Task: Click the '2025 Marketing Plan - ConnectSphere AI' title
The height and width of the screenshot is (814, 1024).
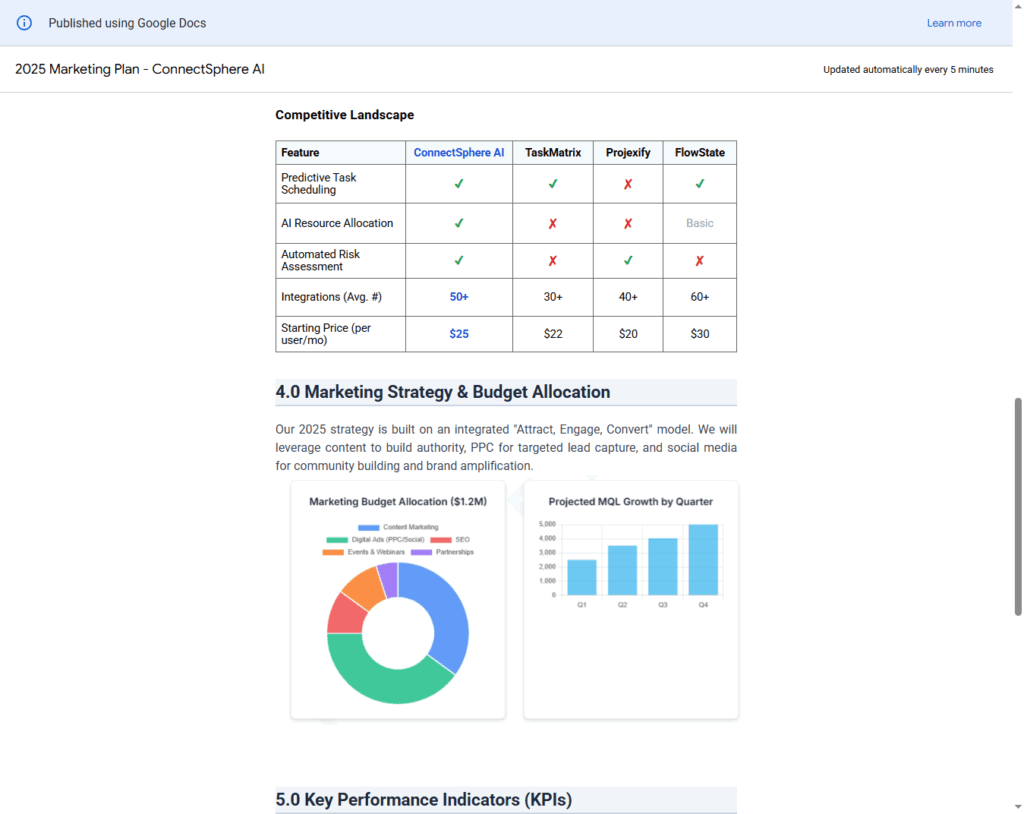Action: (140, 69)
